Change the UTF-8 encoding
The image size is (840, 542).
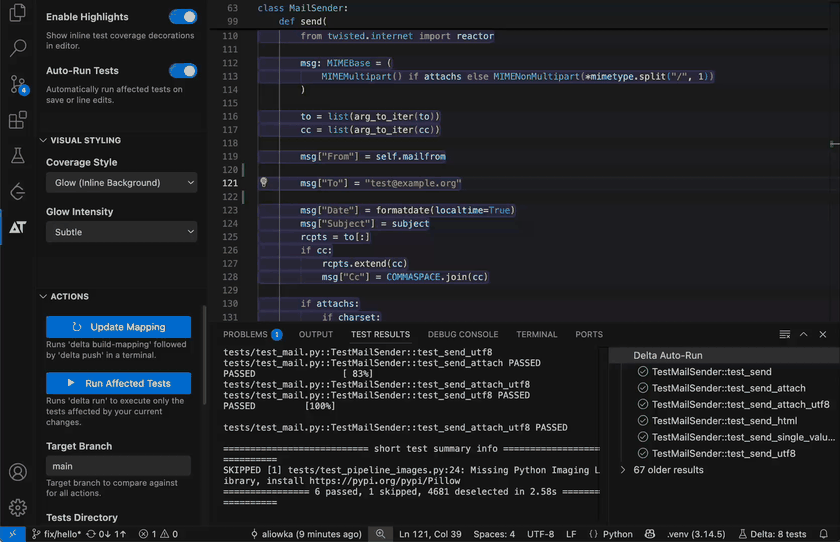(x=541, y=534)
